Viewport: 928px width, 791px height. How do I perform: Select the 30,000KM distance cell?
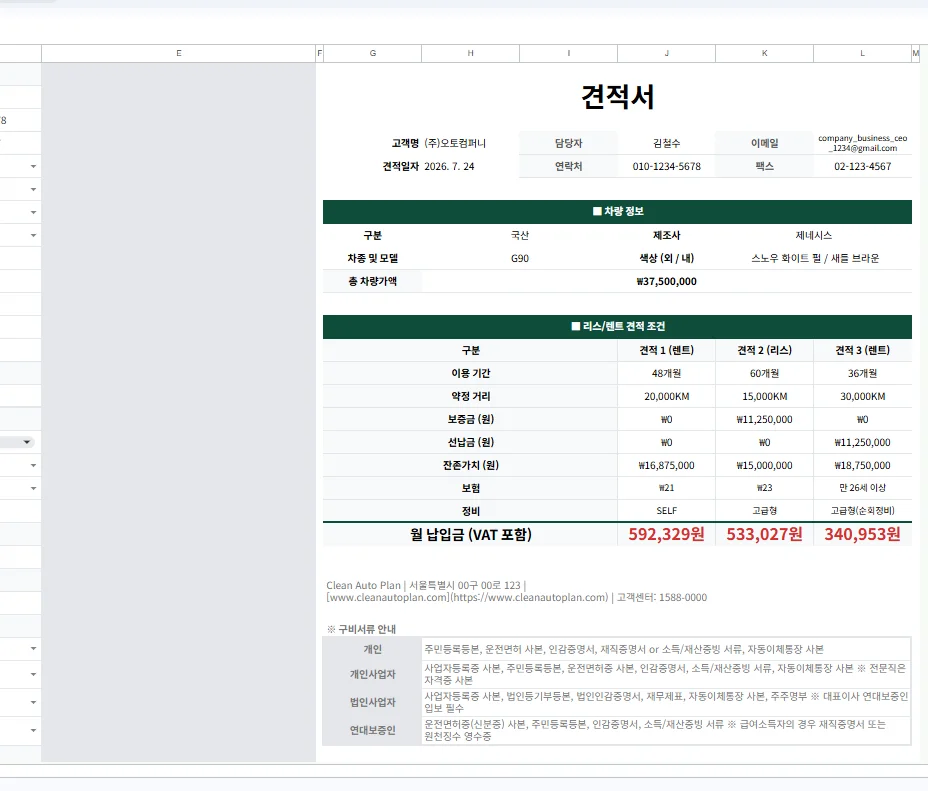click(x=862, y=396)
